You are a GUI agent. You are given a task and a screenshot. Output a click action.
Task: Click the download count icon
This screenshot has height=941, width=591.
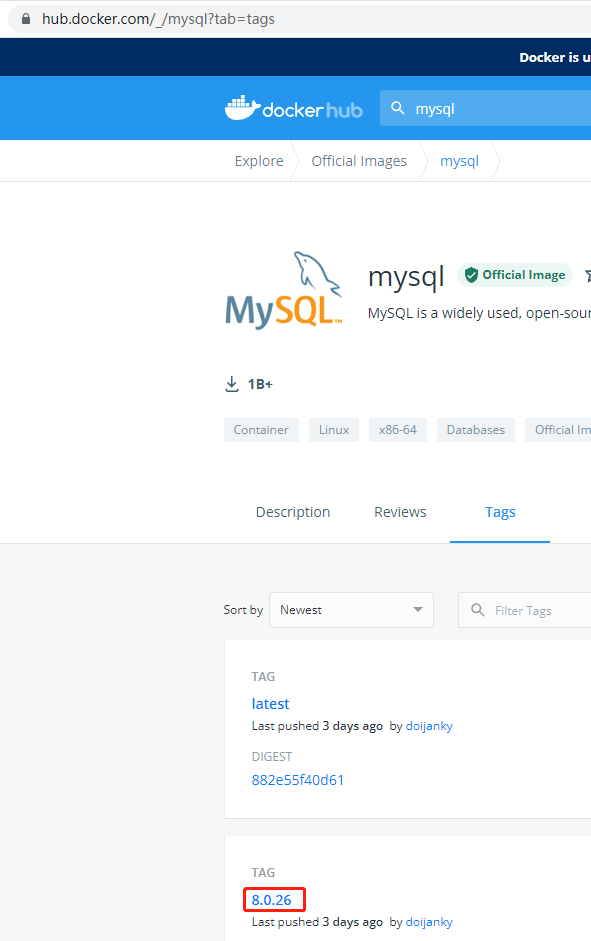pyautogui.click(x=232, y=384)
